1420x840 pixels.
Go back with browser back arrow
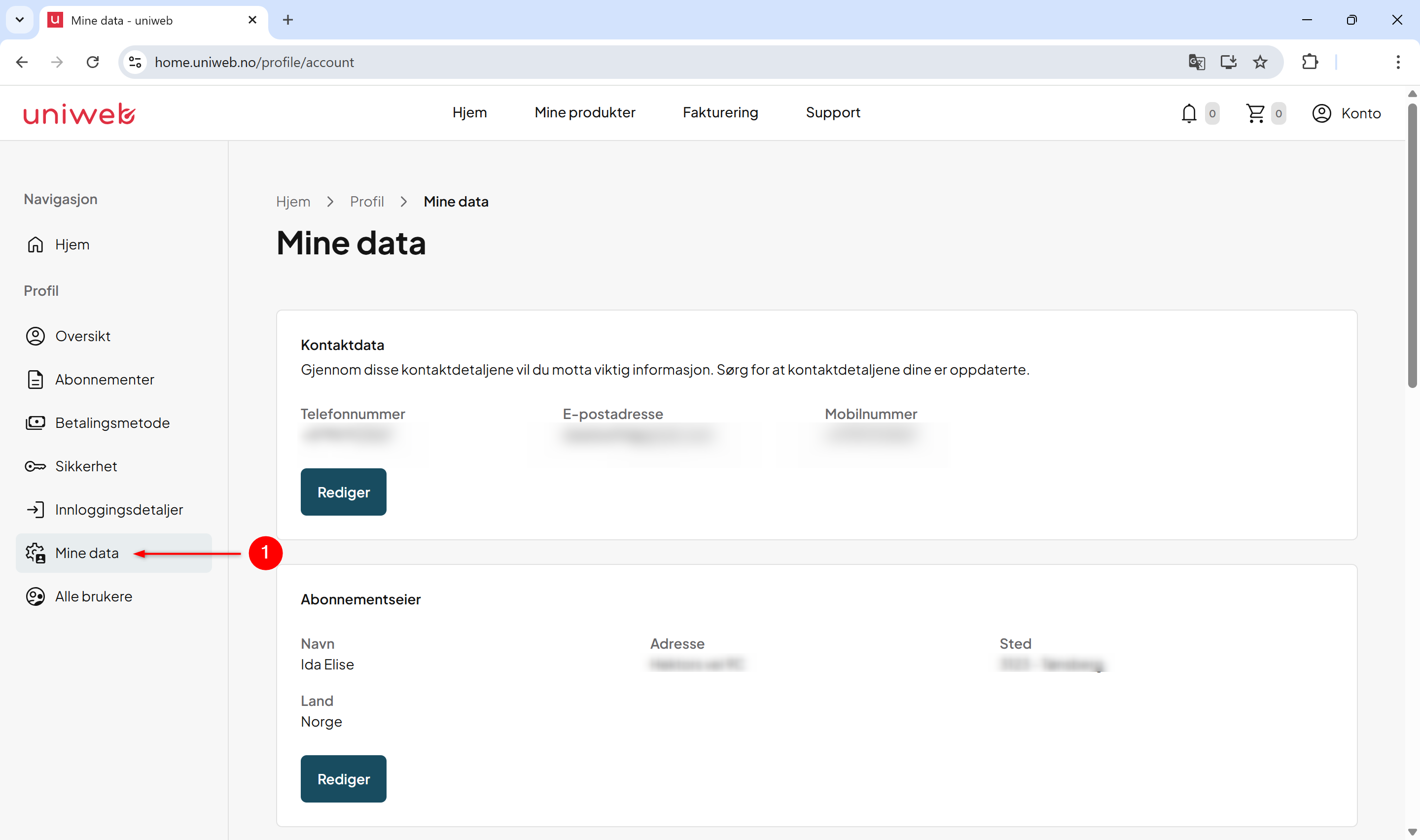(x=22, y=62)
